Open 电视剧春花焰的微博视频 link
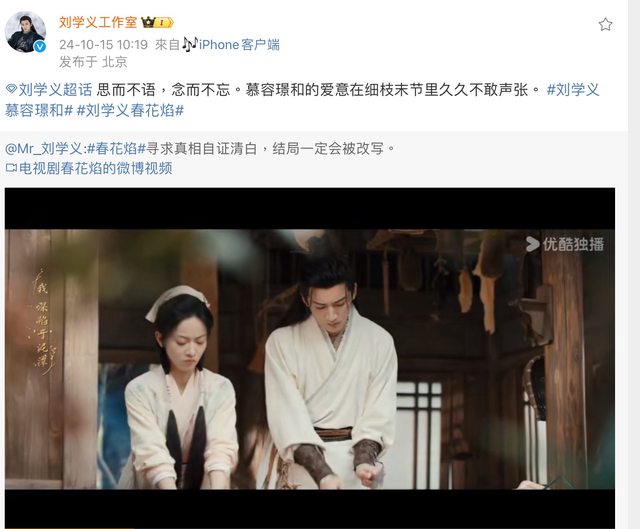Screen dimensions: 640x529 (x=96, y=168)
